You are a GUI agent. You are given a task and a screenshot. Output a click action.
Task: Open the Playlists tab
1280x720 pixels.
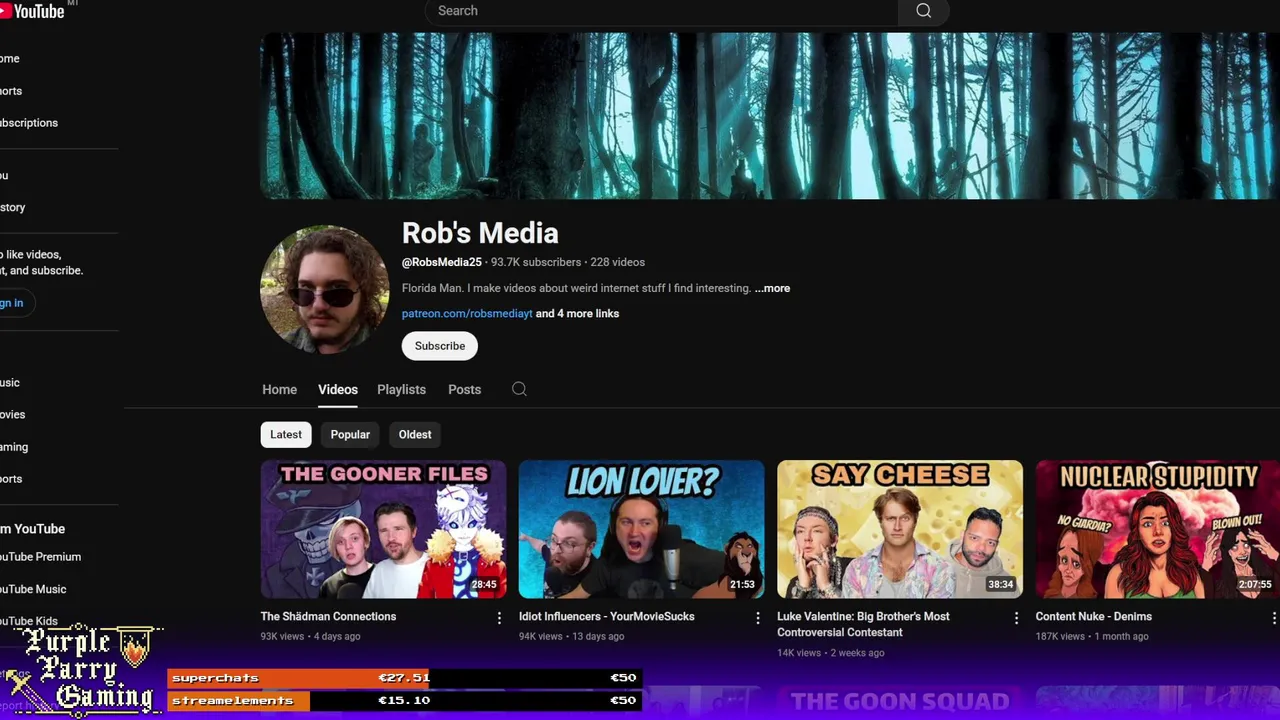tap(401, 389)
